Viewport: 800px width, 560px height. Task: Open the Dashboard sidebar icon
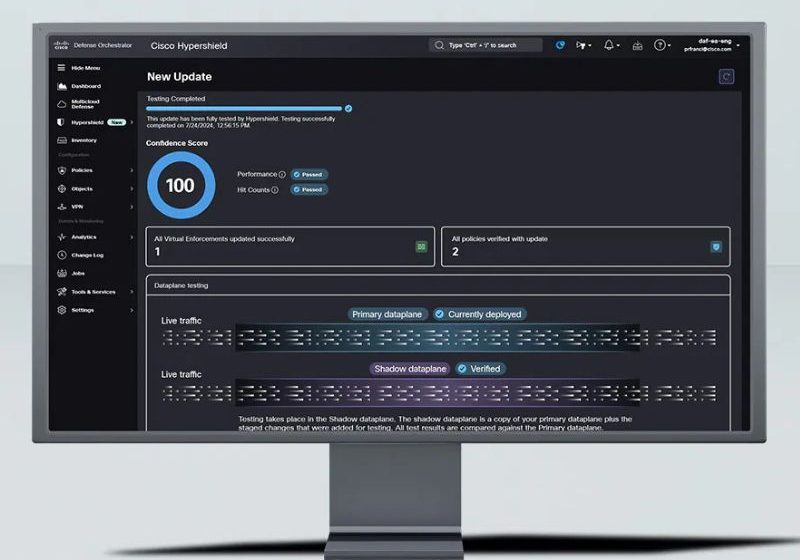(62, 86)
